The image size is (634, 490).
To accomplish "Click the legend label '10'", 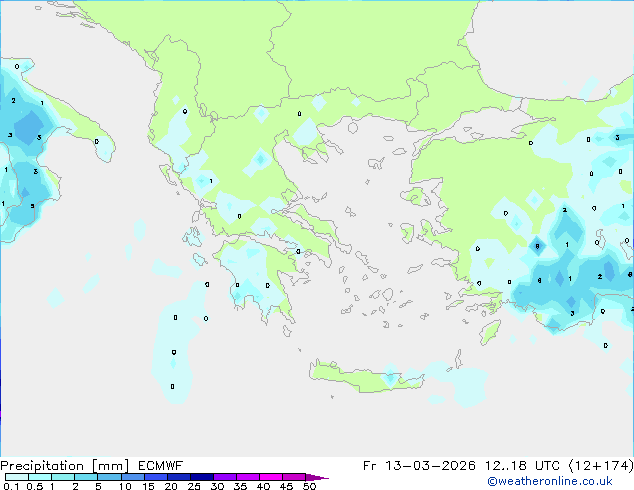I will pyautogui.click(x=125, y=486).
